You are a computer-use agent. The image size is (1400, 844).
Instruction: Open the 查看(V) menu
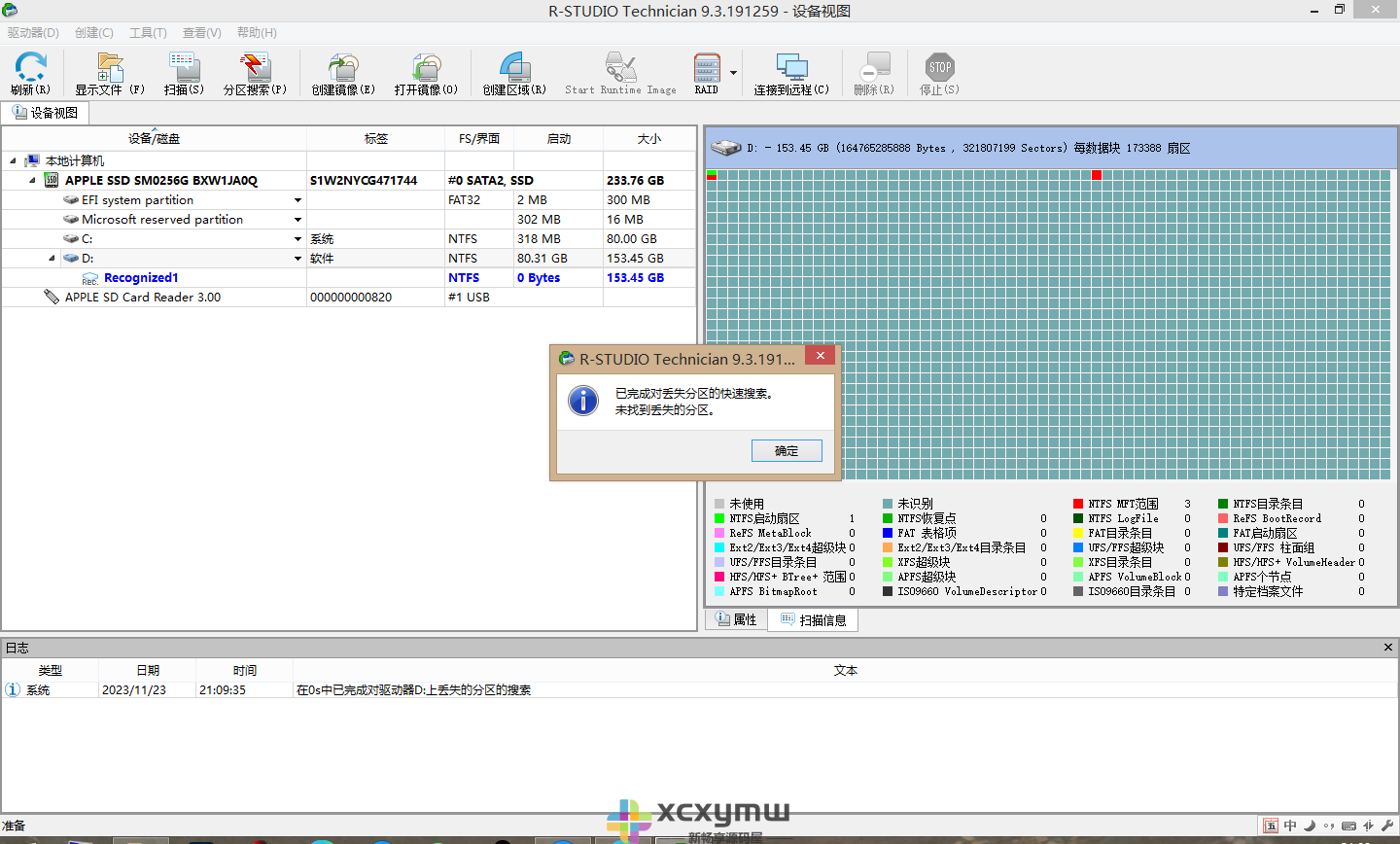[202, 32]
